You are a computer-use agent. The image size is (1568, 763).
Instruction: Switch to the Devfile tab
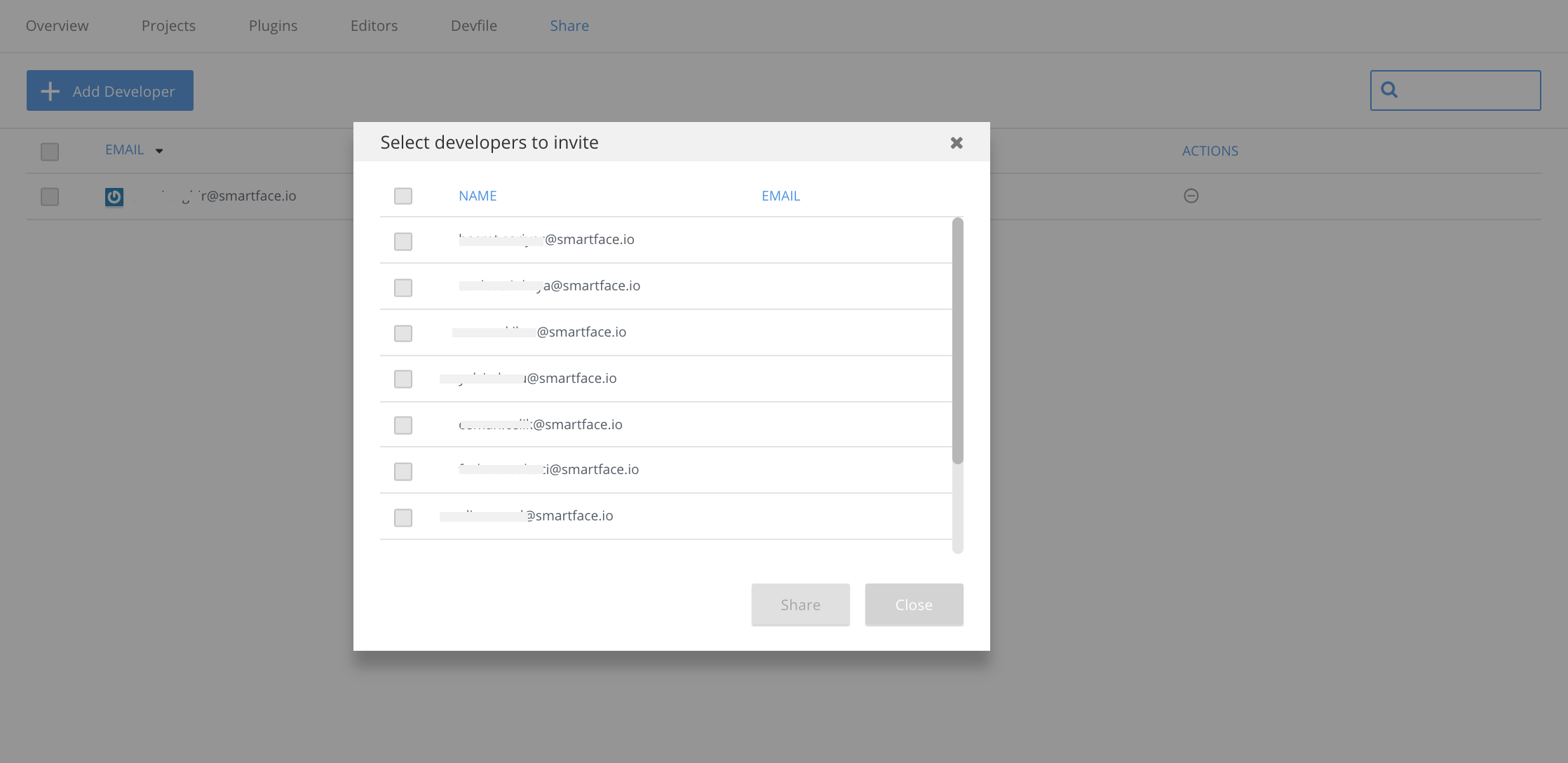(x=474, y=26)
